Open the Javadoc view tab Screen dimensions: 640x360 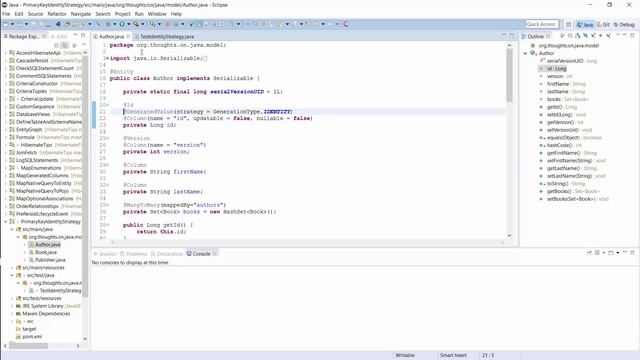(105, 254)
